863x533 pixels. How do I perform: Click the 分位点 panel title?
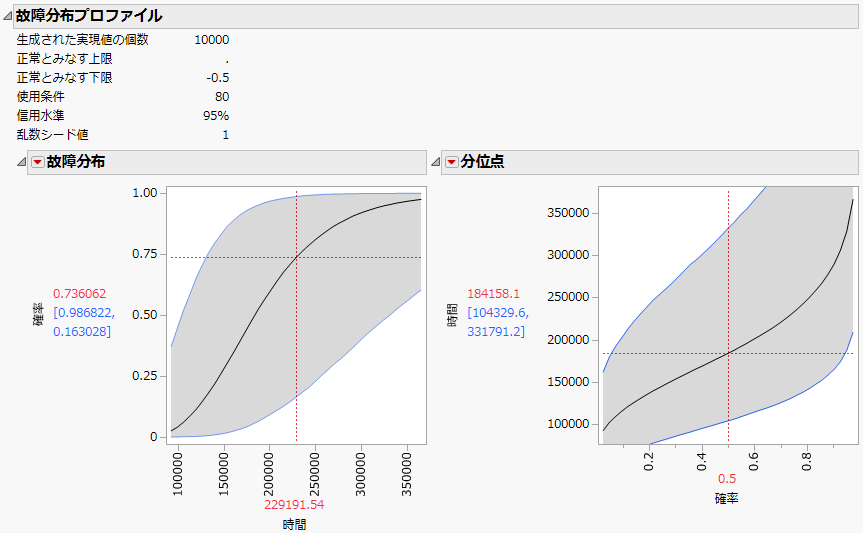[x=482, y=162]
